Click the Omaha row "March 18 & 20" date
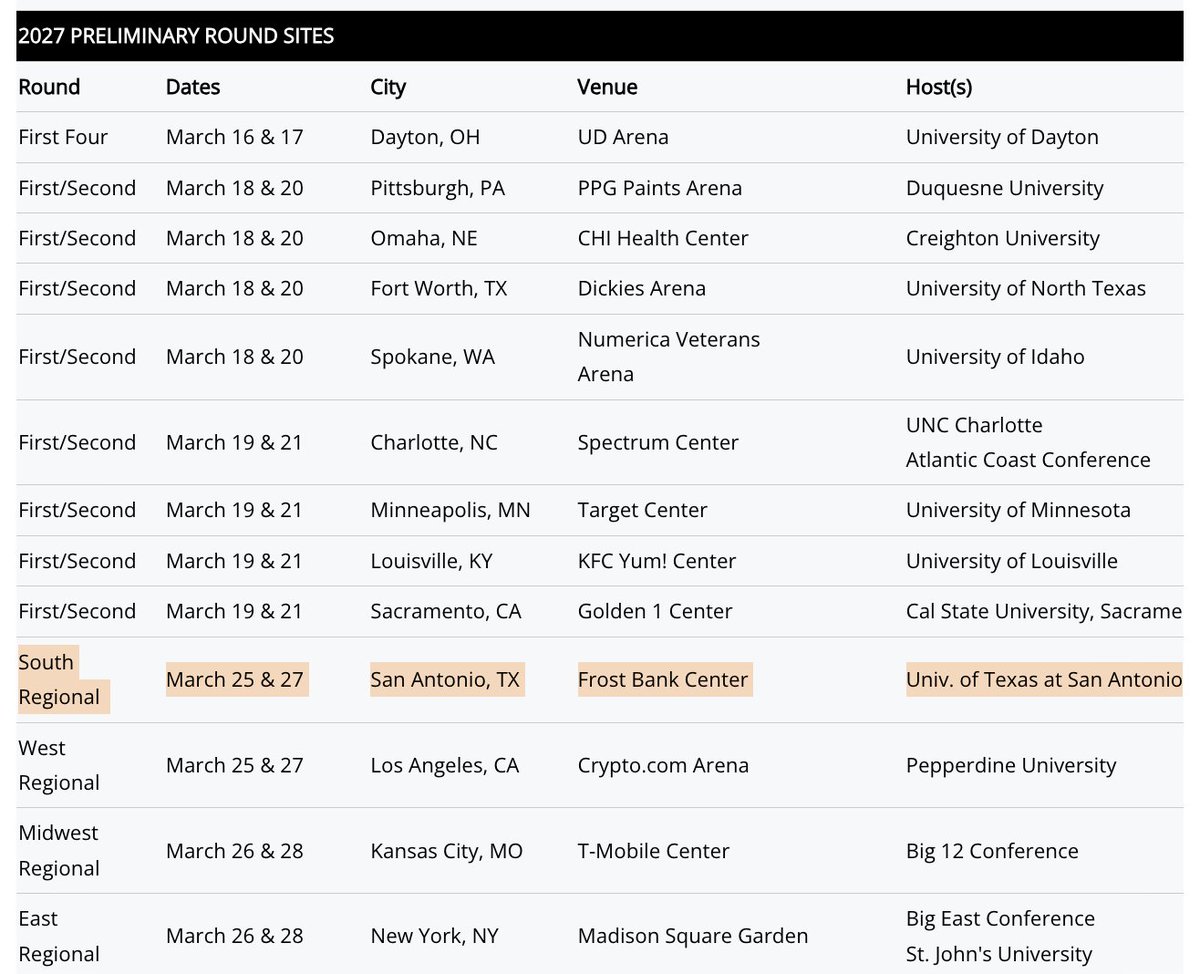 click(234, 238)
